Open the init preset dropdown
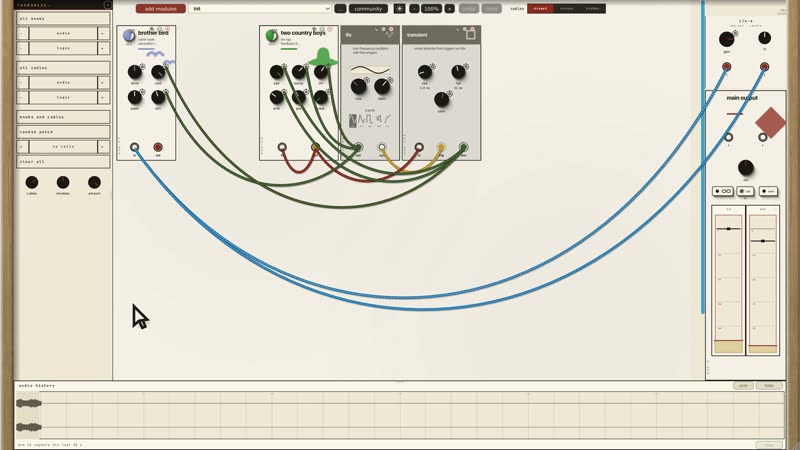The image size is (800, 450). (x=260, y=9)
